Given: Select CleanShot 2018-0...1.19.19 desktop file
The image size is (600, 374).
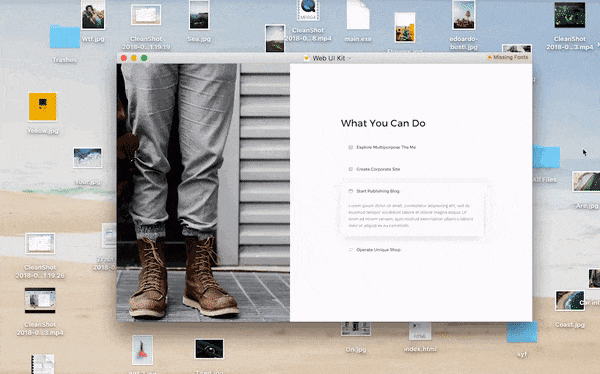Looking at the screenshot, I should click(146, 28).
